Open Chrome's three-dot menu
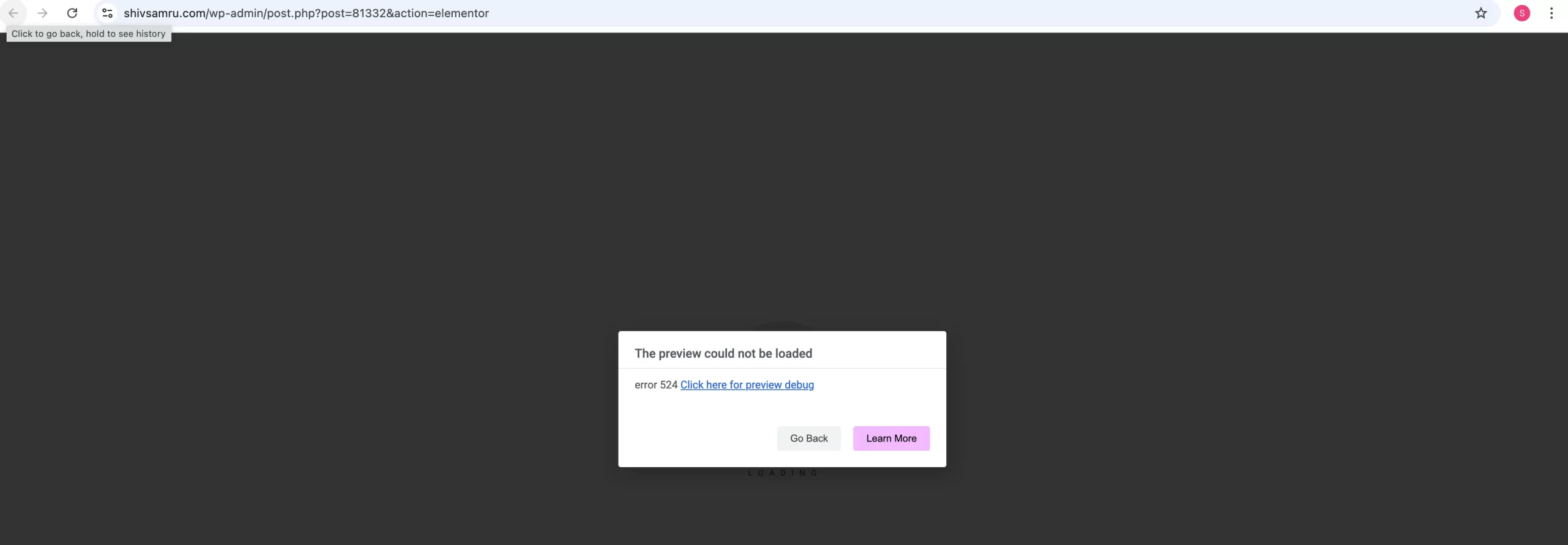Viewport: 1568px width, 545px height. (x=1551, y=13)
